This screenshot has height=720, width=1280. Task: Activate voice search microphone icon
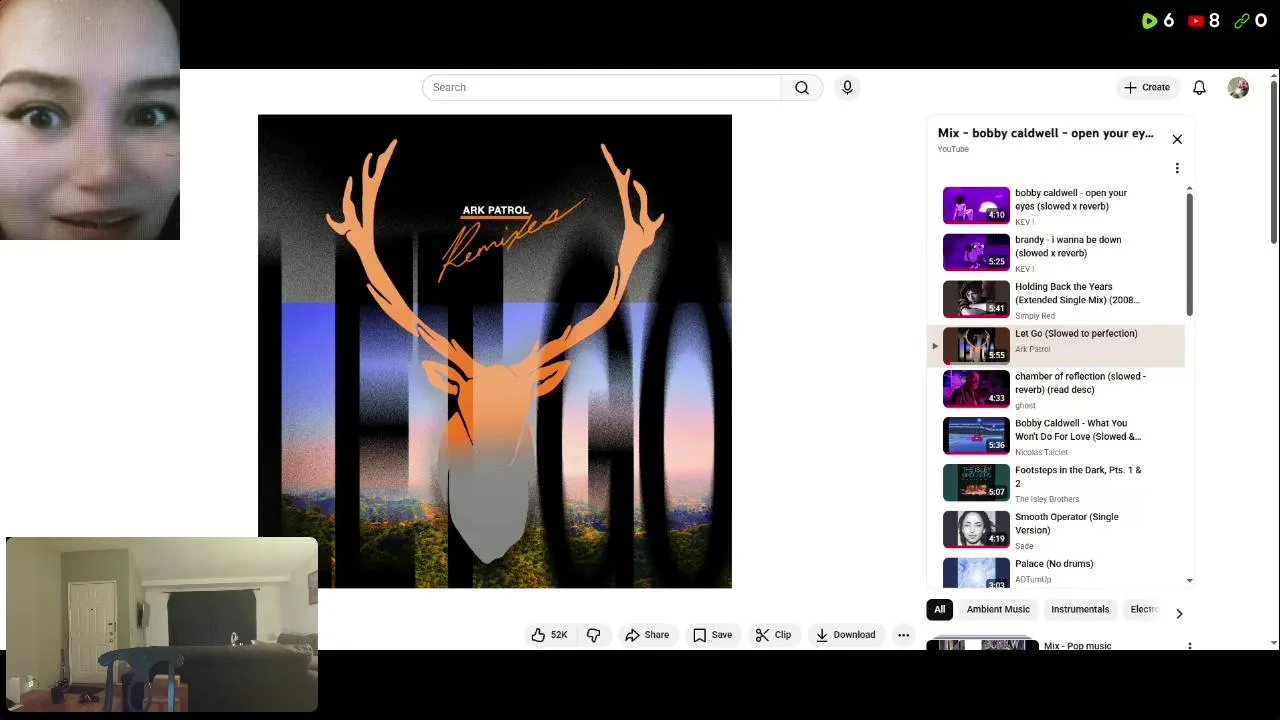[x=847, y=88]
